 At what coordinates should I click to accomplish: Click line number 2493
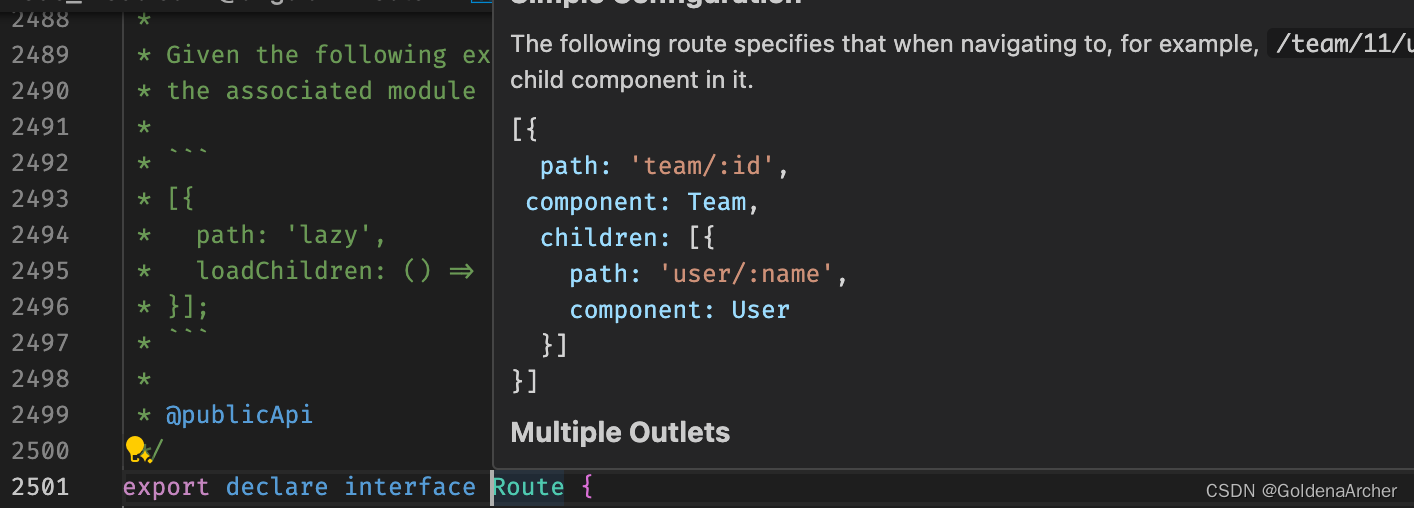pyautogui.click(x=40, y=199)
